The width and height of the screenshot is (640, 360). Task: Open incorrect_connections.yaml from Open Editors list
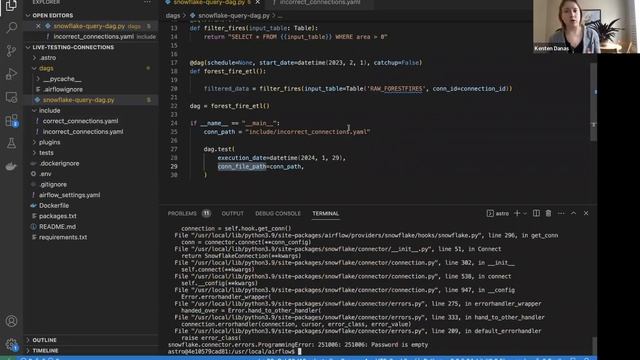tap(93, 37)
